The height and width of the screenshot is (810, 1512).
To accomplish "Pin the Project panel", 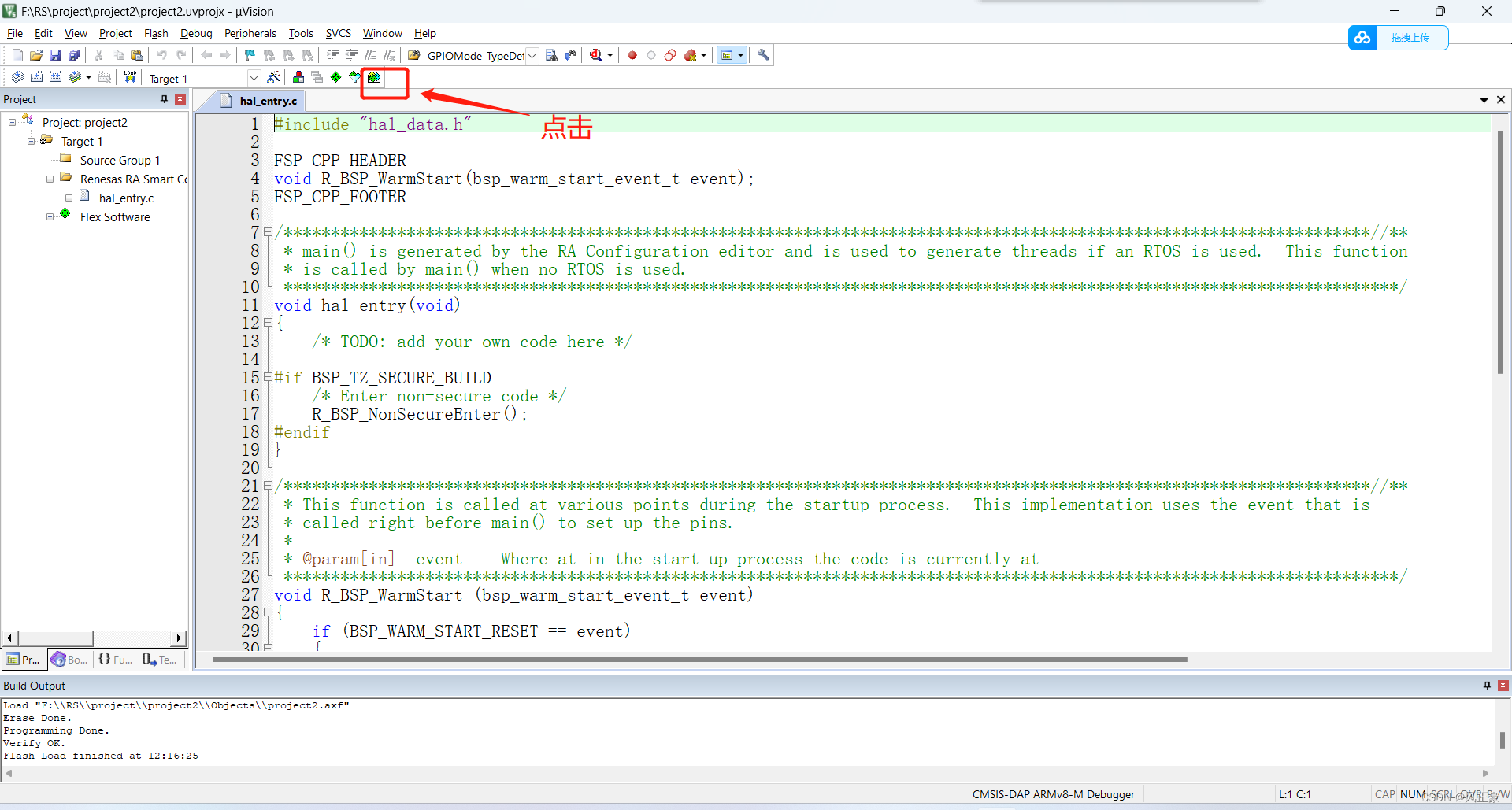I will 164,99.
